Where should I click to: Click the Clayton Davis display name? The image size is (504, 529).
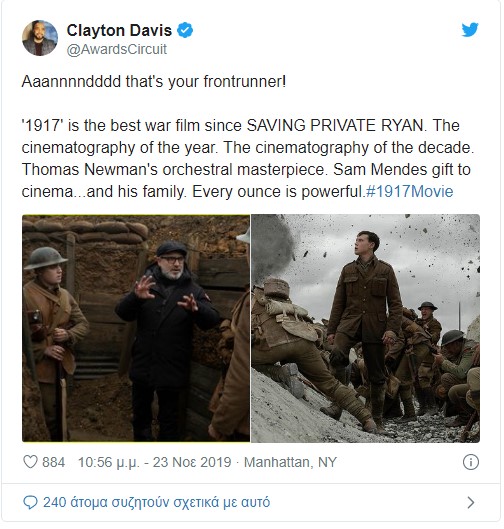point(119,30)
